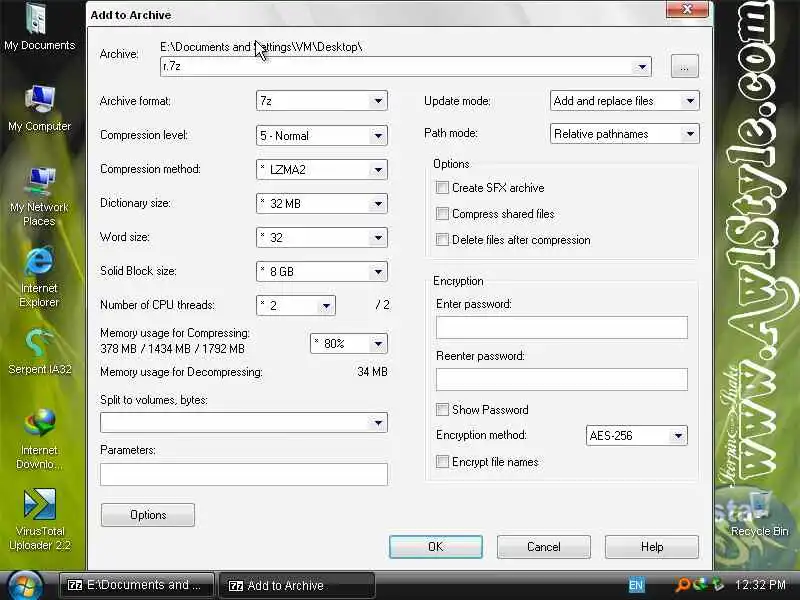Image resolution: width=800 pixels, height=600 pixels.
Task: Expand the Solid Block size 8 GB dropdown
Action: click(322, 271)
